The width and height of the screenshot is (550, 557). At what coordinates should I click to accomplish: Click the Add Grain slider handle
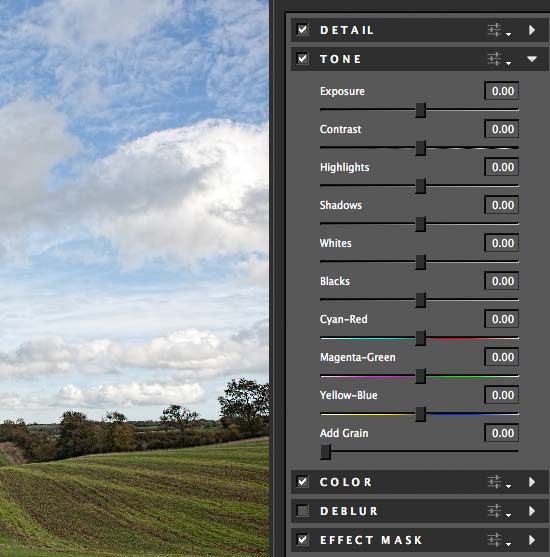click(325, 452)
